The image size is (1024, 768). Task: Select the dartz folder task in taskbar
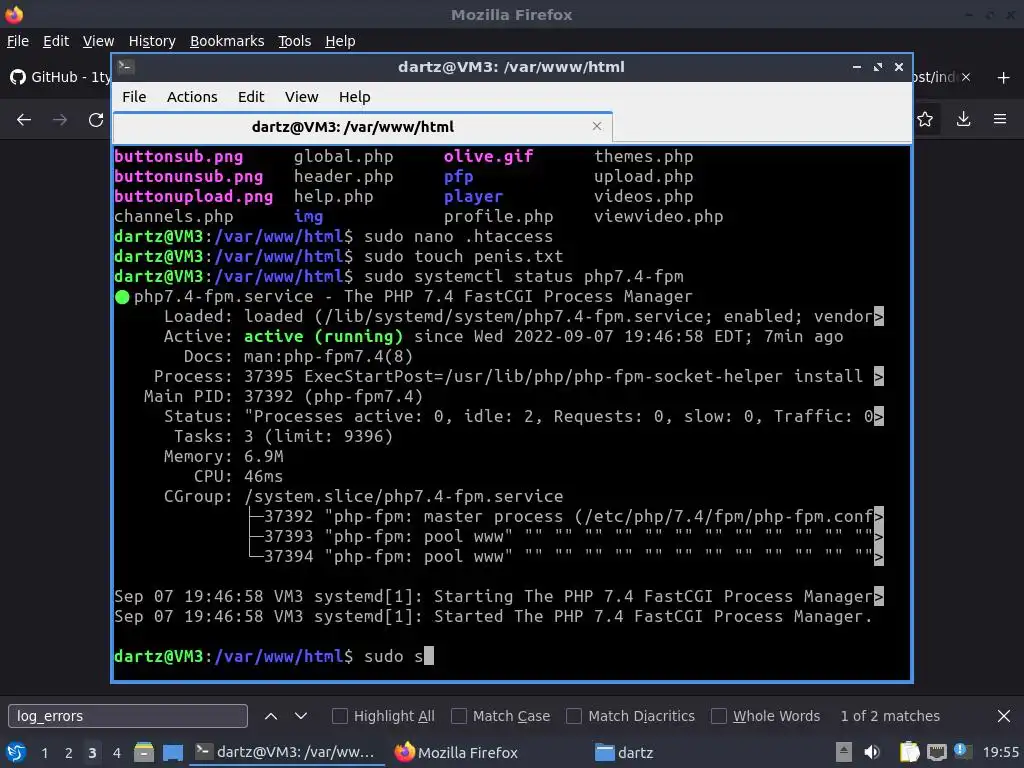tap(624, 752)
